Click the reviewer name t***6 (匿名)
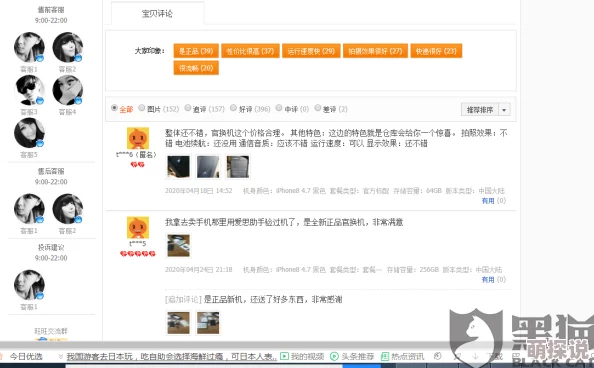This screenshot has width=594, height=368. (136, 154)
